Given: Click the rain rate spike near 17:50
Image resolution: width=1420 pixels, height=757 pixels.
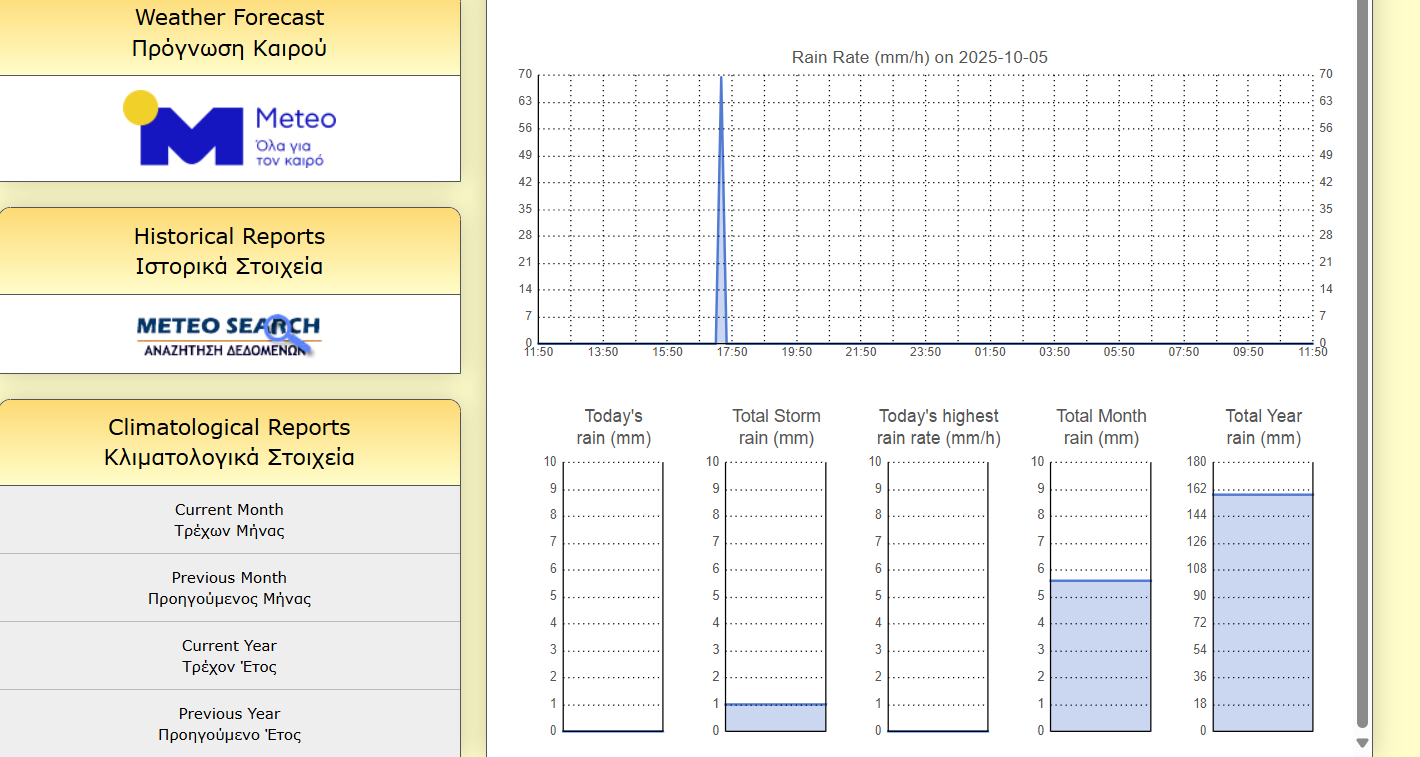Looking at the screenshot, I should click(x=721, y=210).
